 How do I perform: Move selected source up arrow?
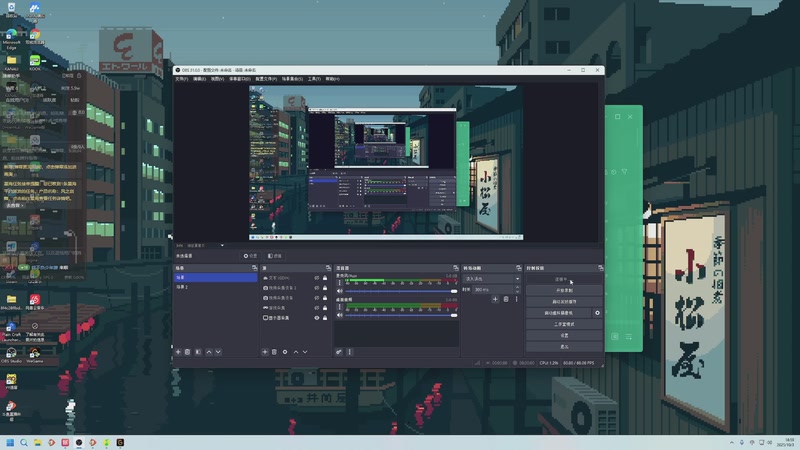pos(296,352)
